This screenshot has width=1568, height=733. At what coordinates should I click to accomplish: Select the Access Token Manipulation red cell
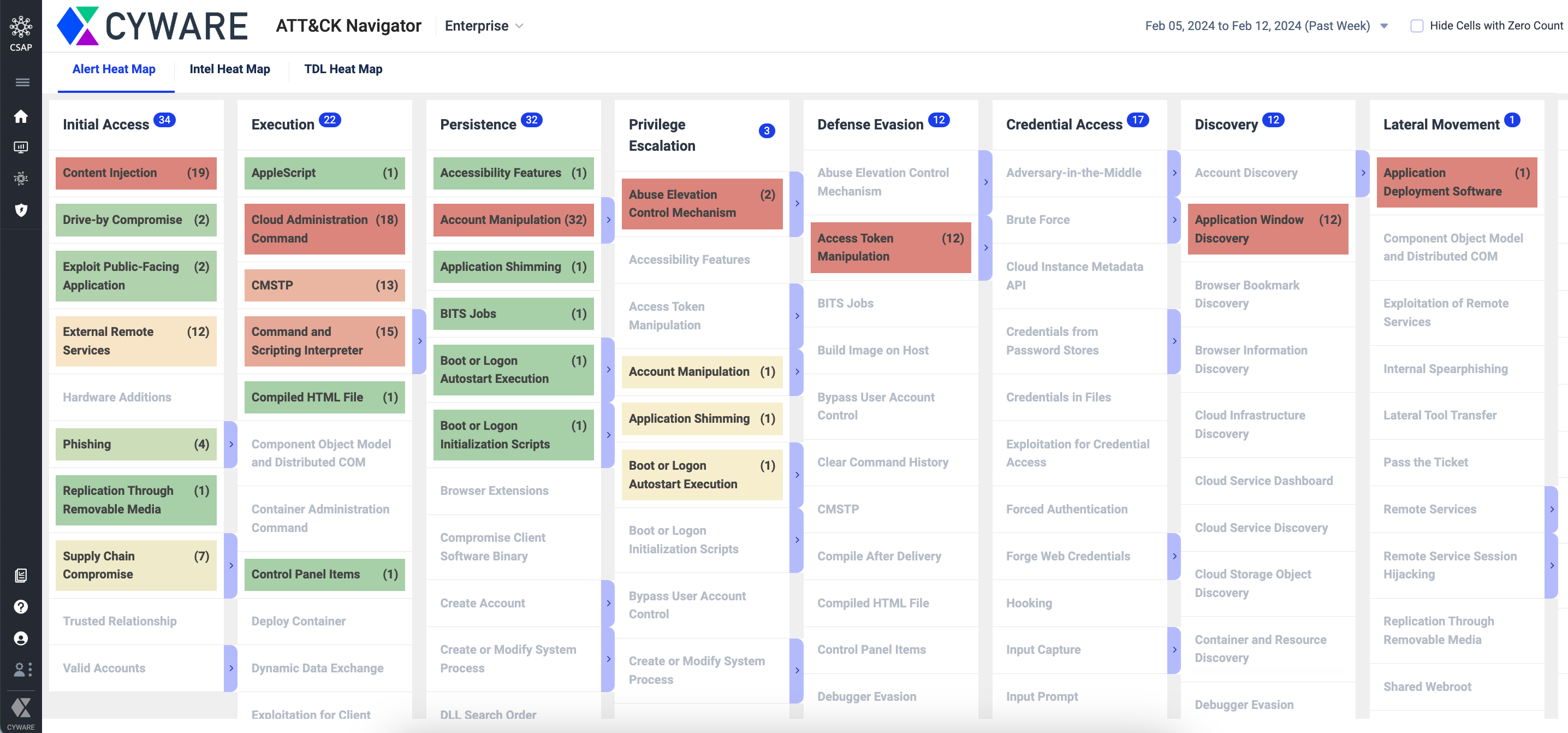(x=890, y=247)
